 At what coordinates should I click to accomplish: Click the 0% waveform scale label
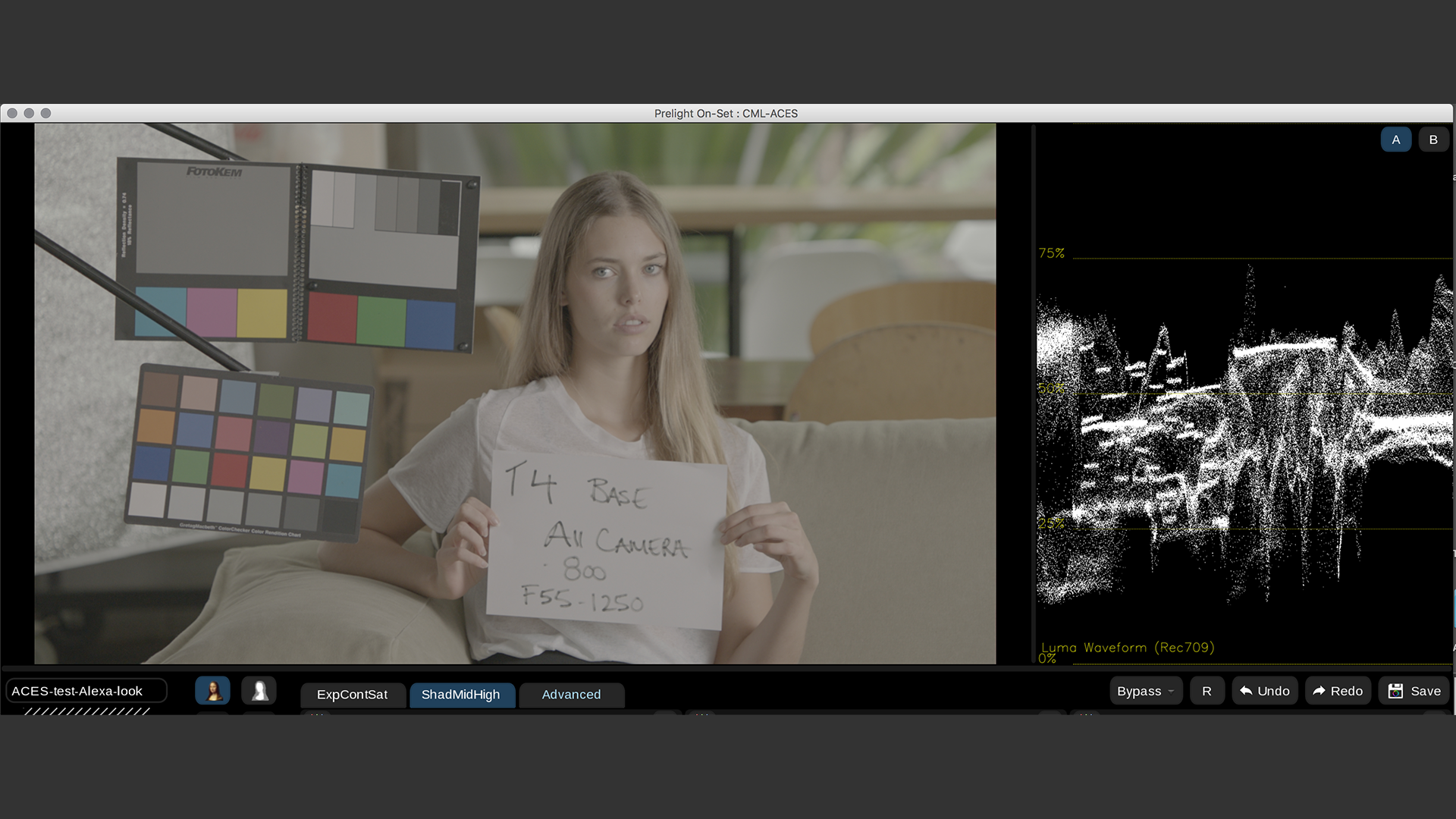pyautogui.click(x=1047, y=659)
